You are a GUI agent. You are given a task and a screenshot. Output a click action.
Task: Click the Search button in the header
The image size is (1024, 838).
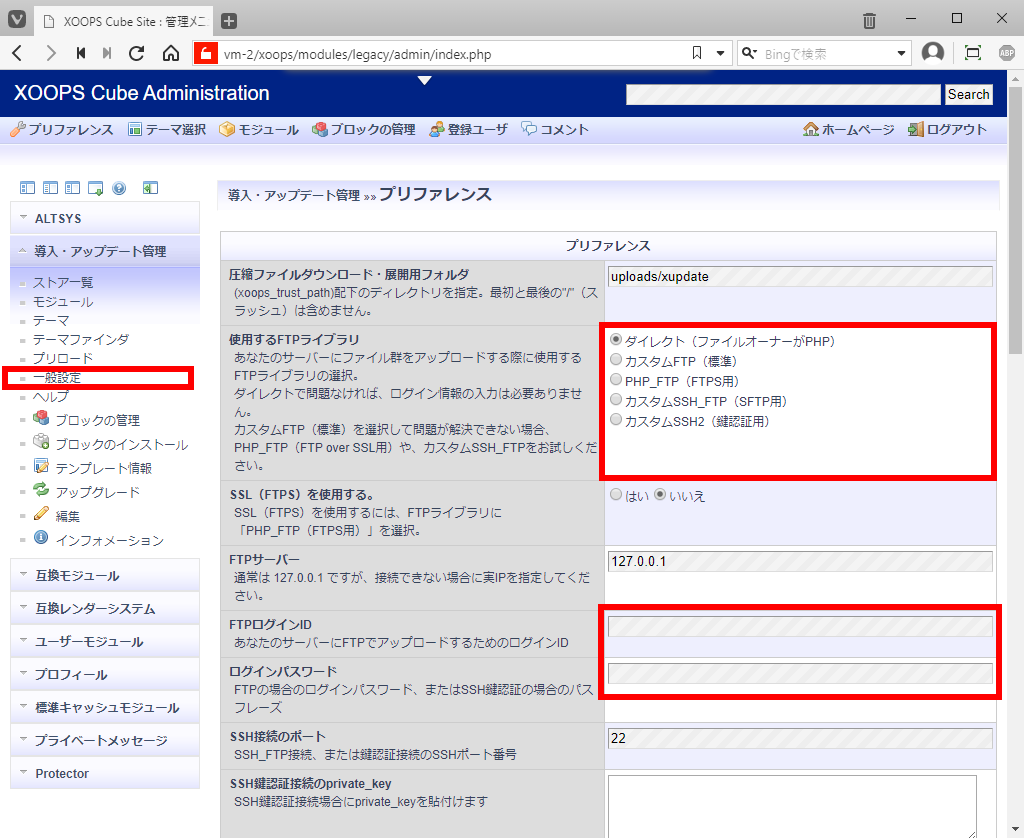click(x=968, y=94)
